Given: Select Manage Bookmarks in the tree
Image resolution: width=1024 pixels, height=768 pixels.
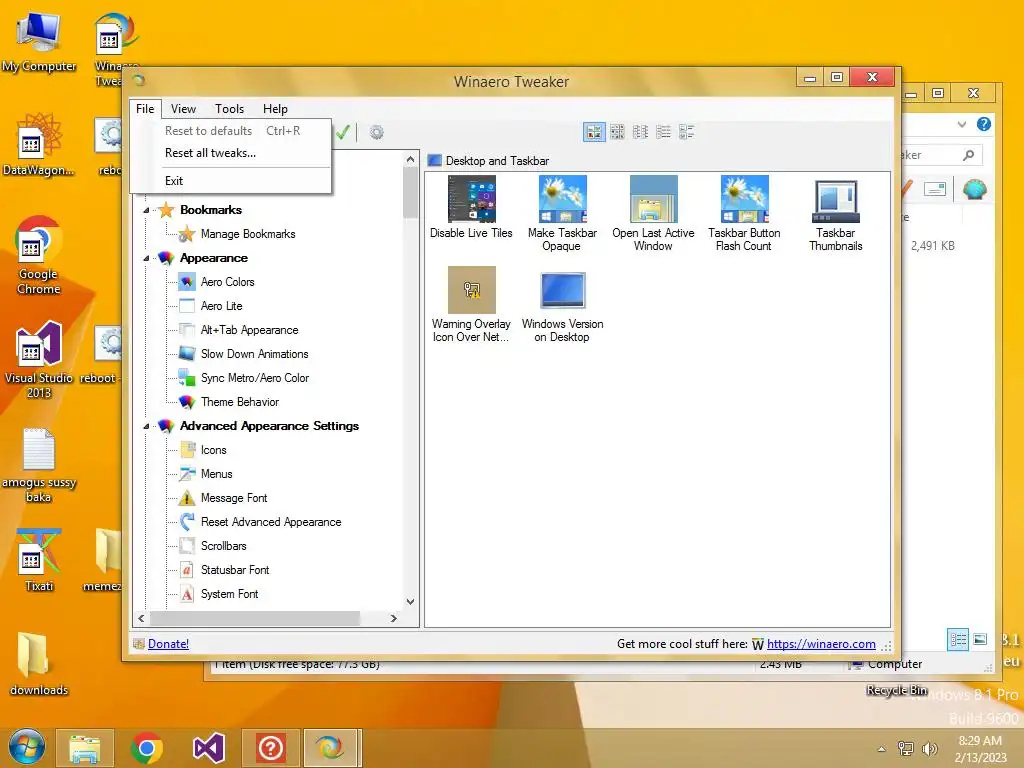Looking at the screenshot, I should click(x=248, y=234).
